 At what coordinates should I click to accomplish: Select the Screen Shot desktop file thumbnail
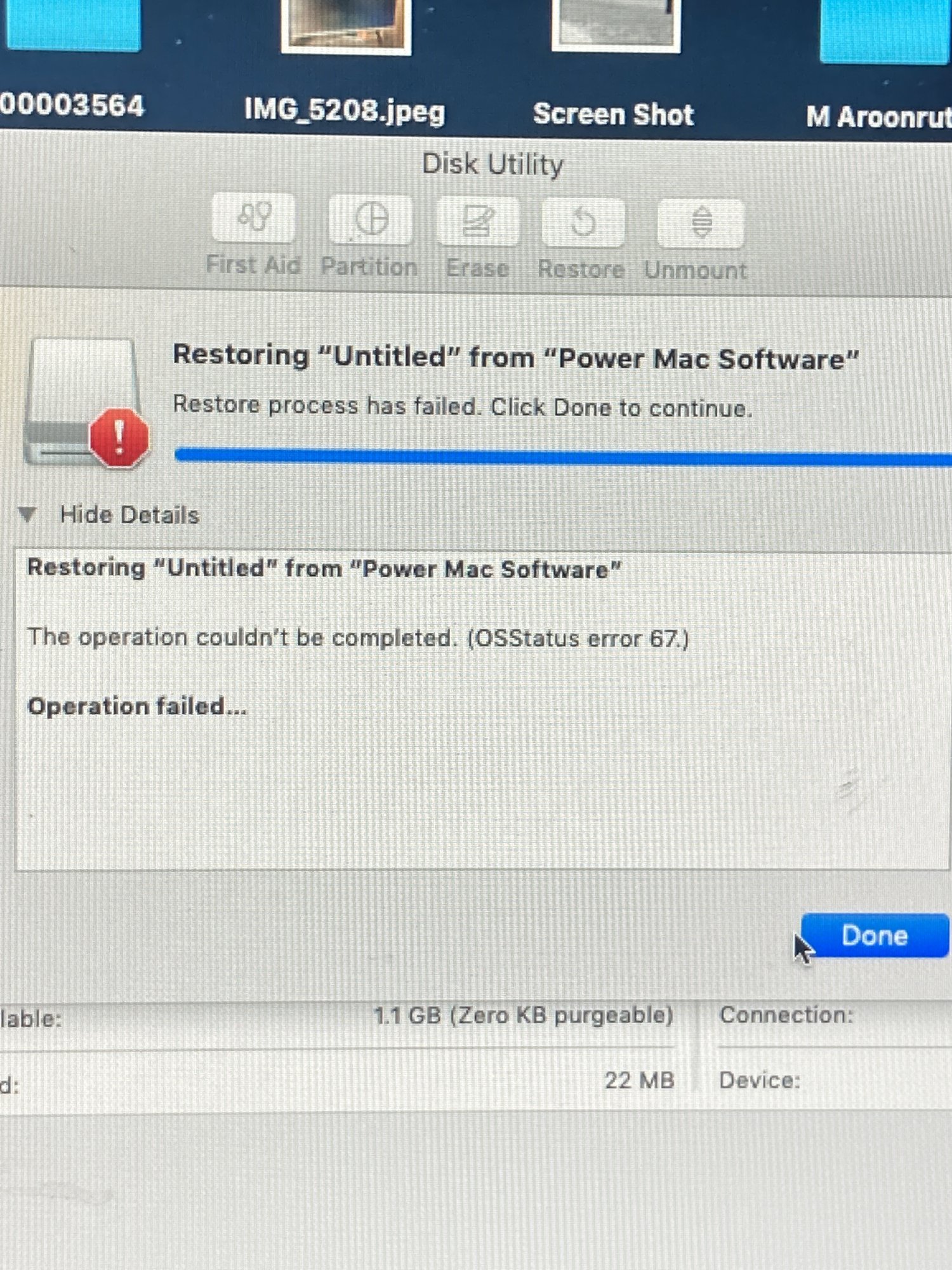pyautogui.click(x=616, y=24)
